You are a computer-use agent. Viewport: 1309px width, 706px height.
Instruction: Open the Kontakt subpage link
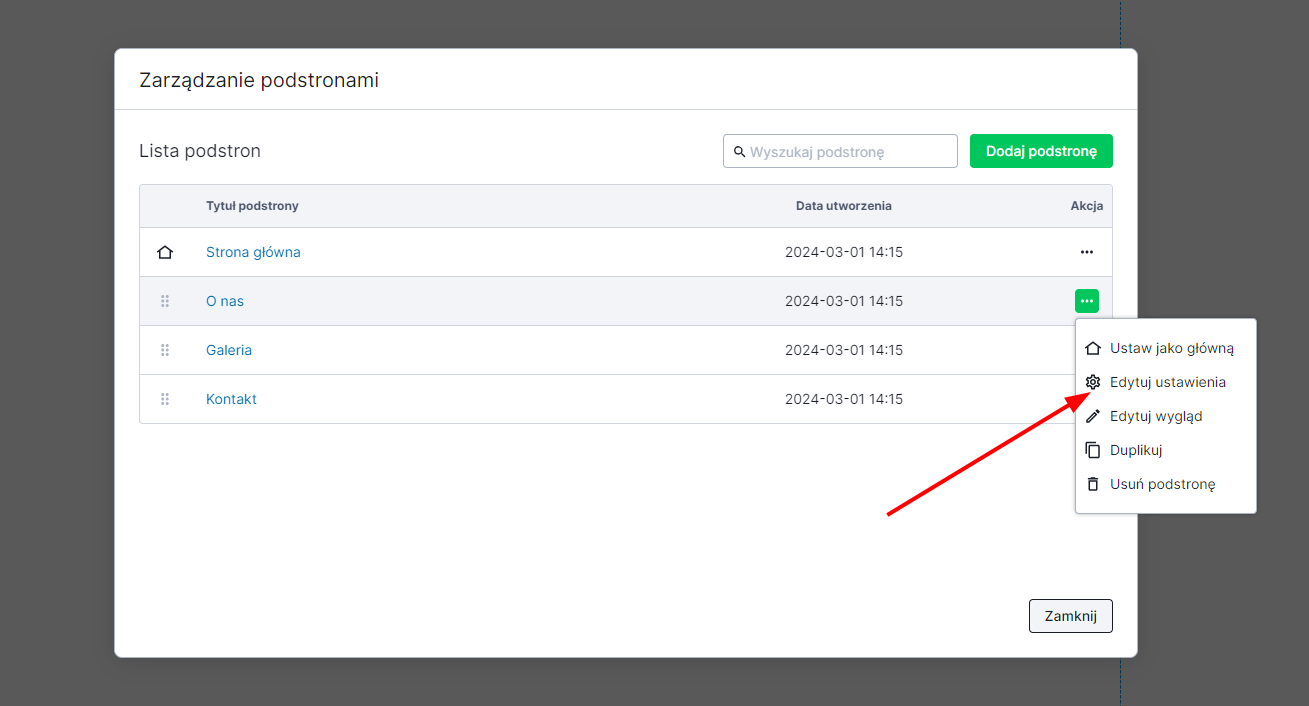(x=231, y=399)
